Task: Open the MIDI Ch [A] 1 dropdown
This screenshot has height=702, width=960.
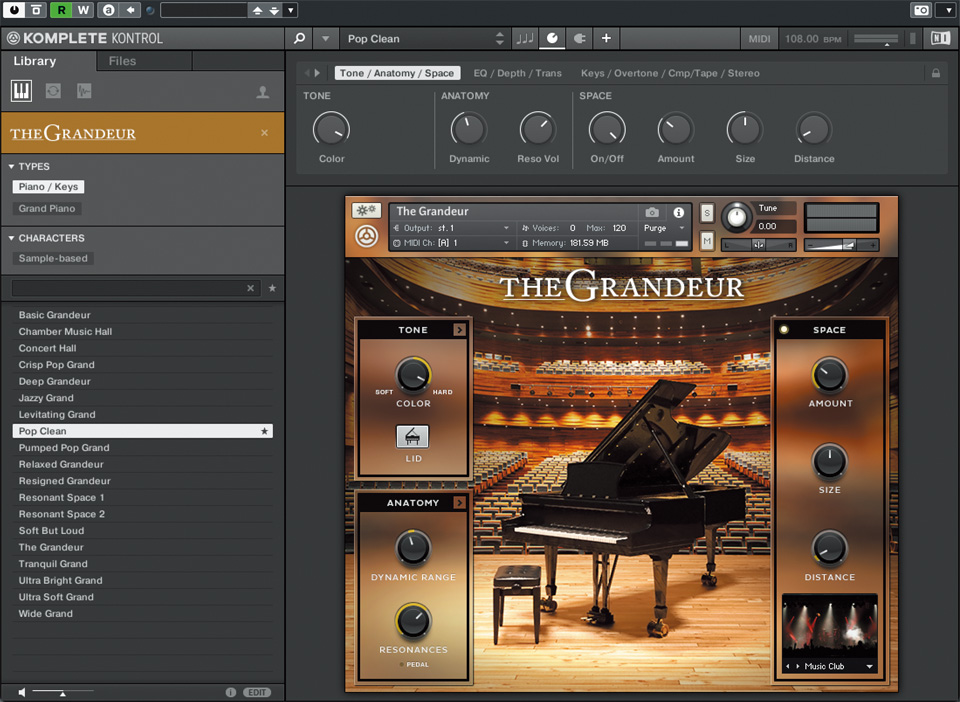Action: point(451,243)
